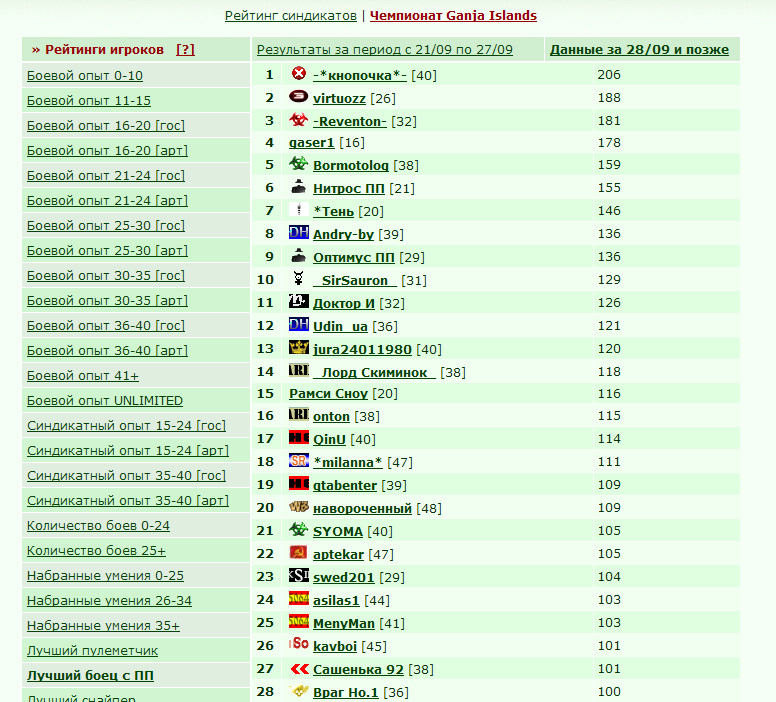Viewport: 776px width, 702px height.
Task: Select Боевой опыт 16-20 [гос] rating
Action: pyautogui.click(x=106, y=126)
